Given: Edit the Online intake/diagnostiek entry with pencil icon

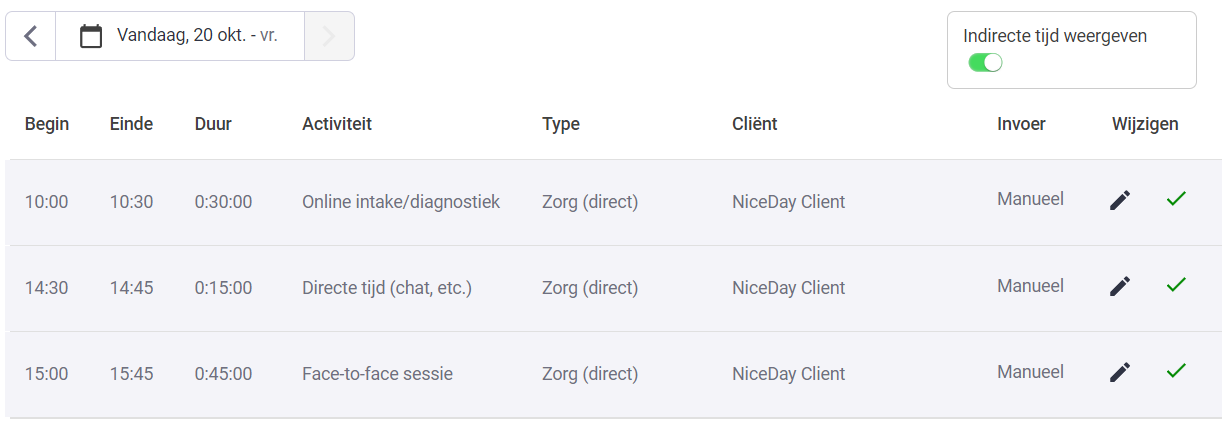Looking at the screenshot, I should click(1120, 201).
